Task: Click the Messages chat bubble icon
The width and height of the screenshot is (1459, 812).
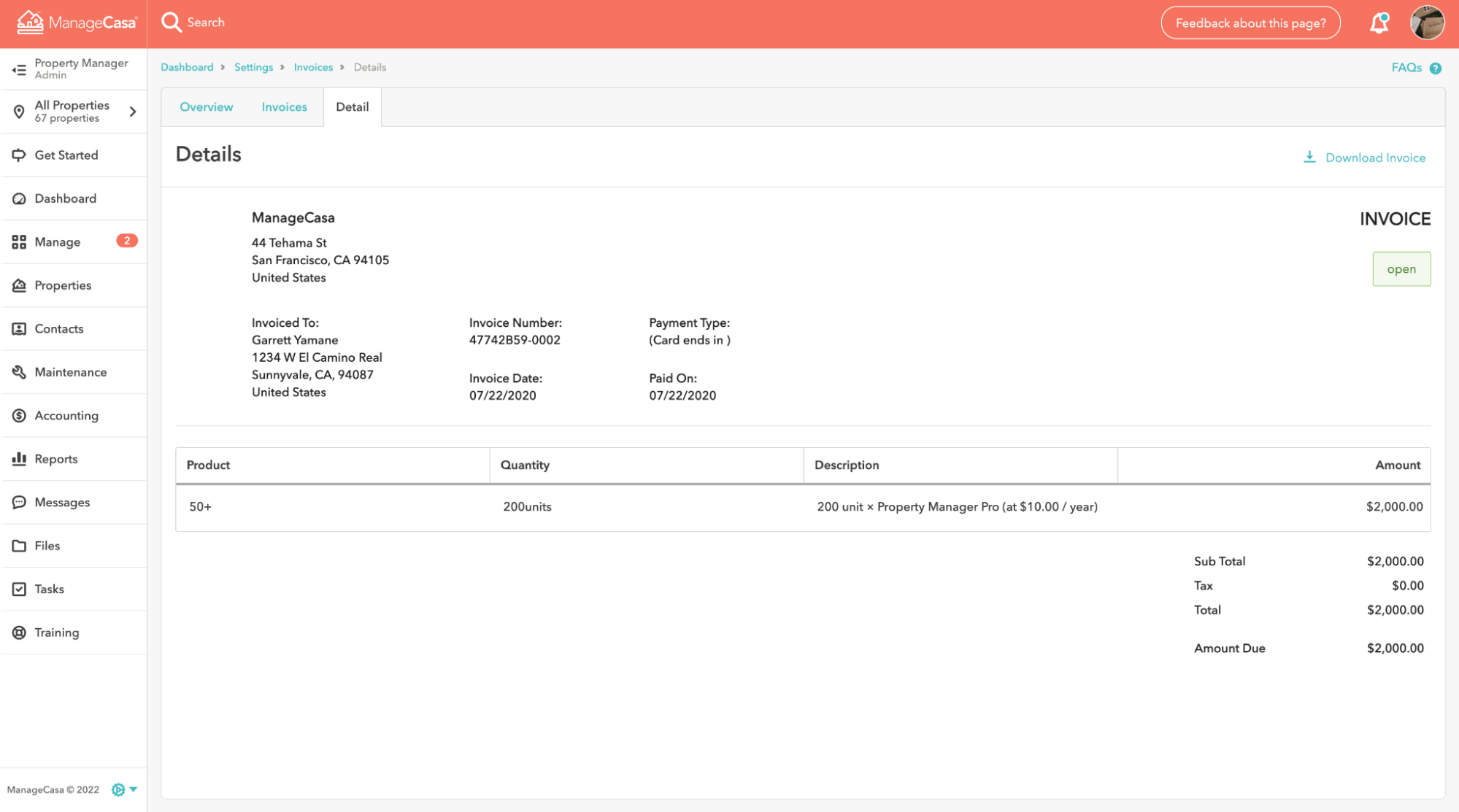Action: point(19,503)
